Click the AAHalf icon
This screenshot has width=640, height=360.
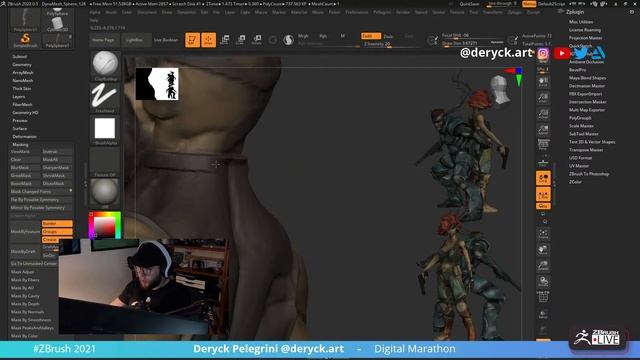click(543, 130)
